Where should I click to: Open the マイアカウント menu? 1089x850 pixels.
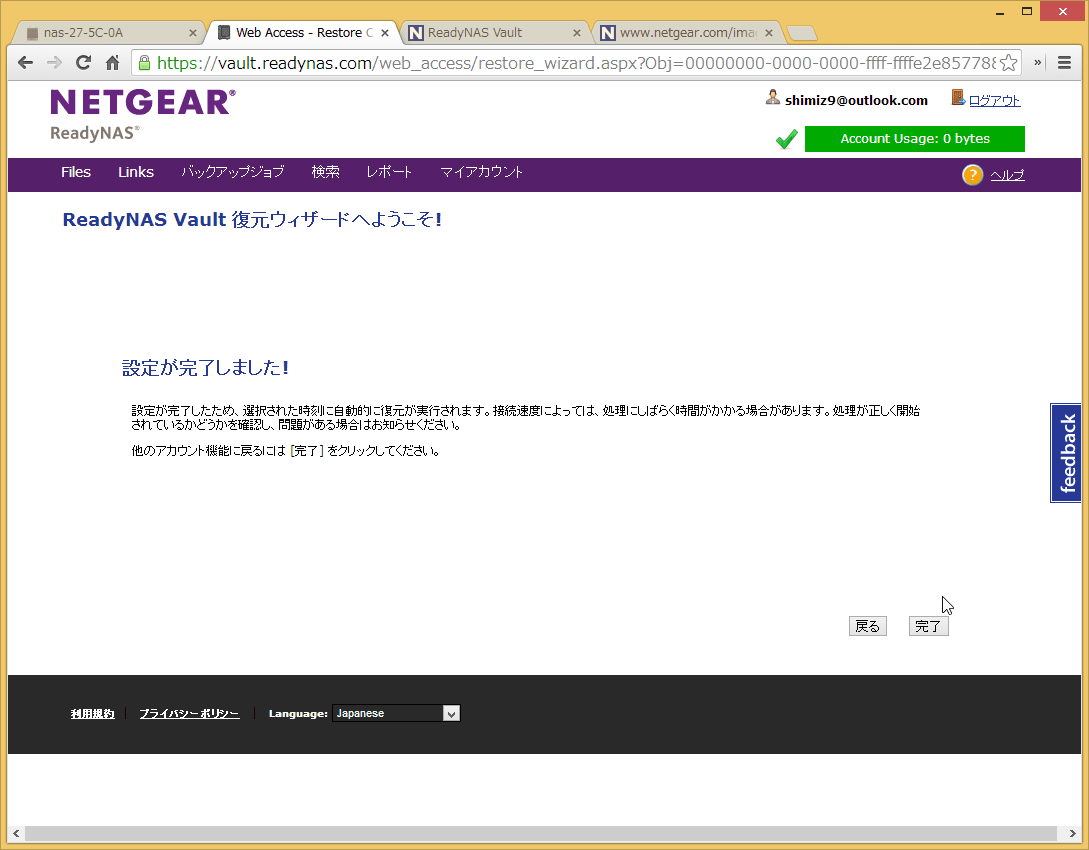[481, 172]
